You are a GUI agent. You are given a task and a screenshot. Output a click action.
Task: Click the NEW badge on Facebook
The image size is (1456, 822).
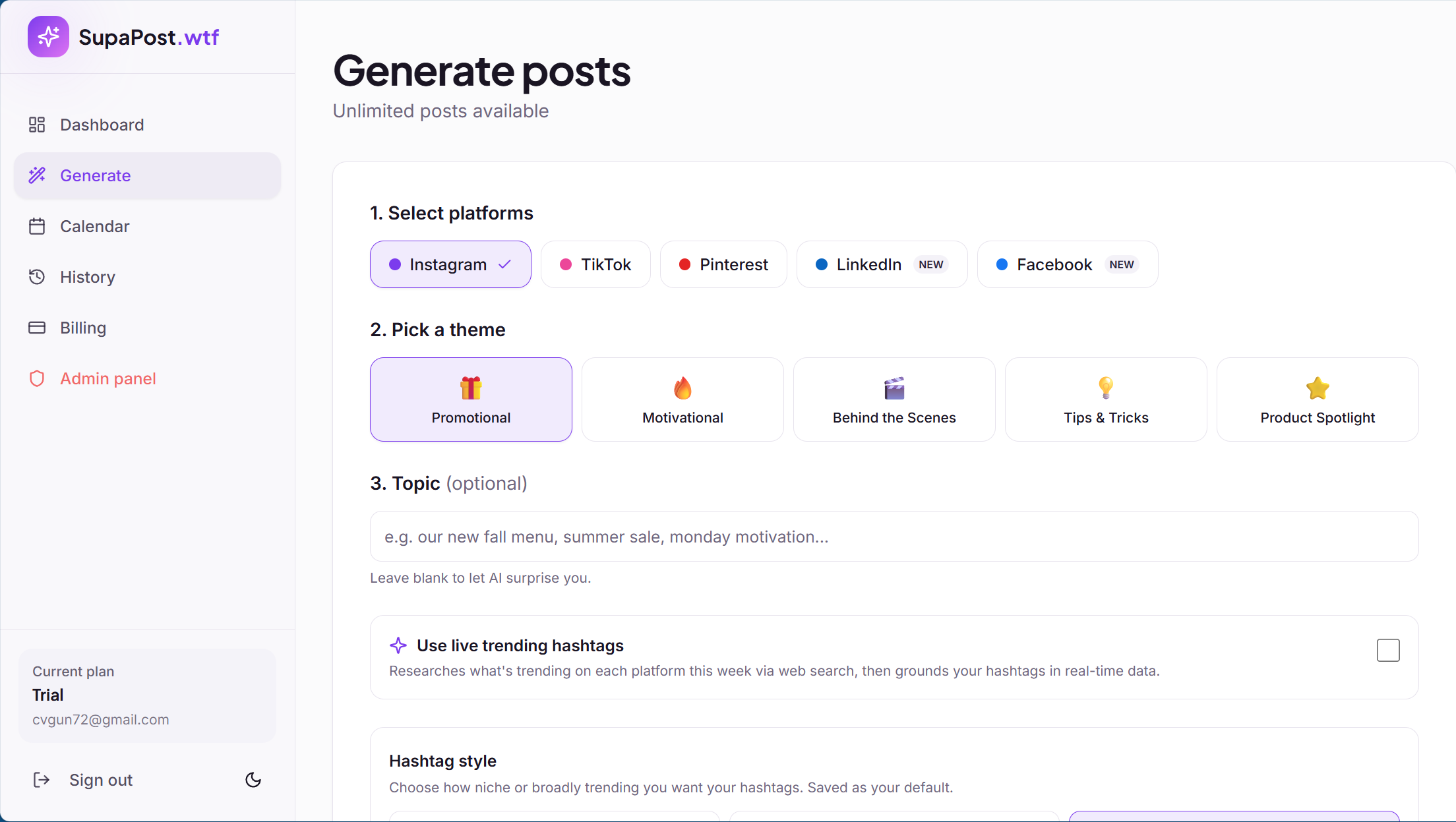pos(1121,264)
